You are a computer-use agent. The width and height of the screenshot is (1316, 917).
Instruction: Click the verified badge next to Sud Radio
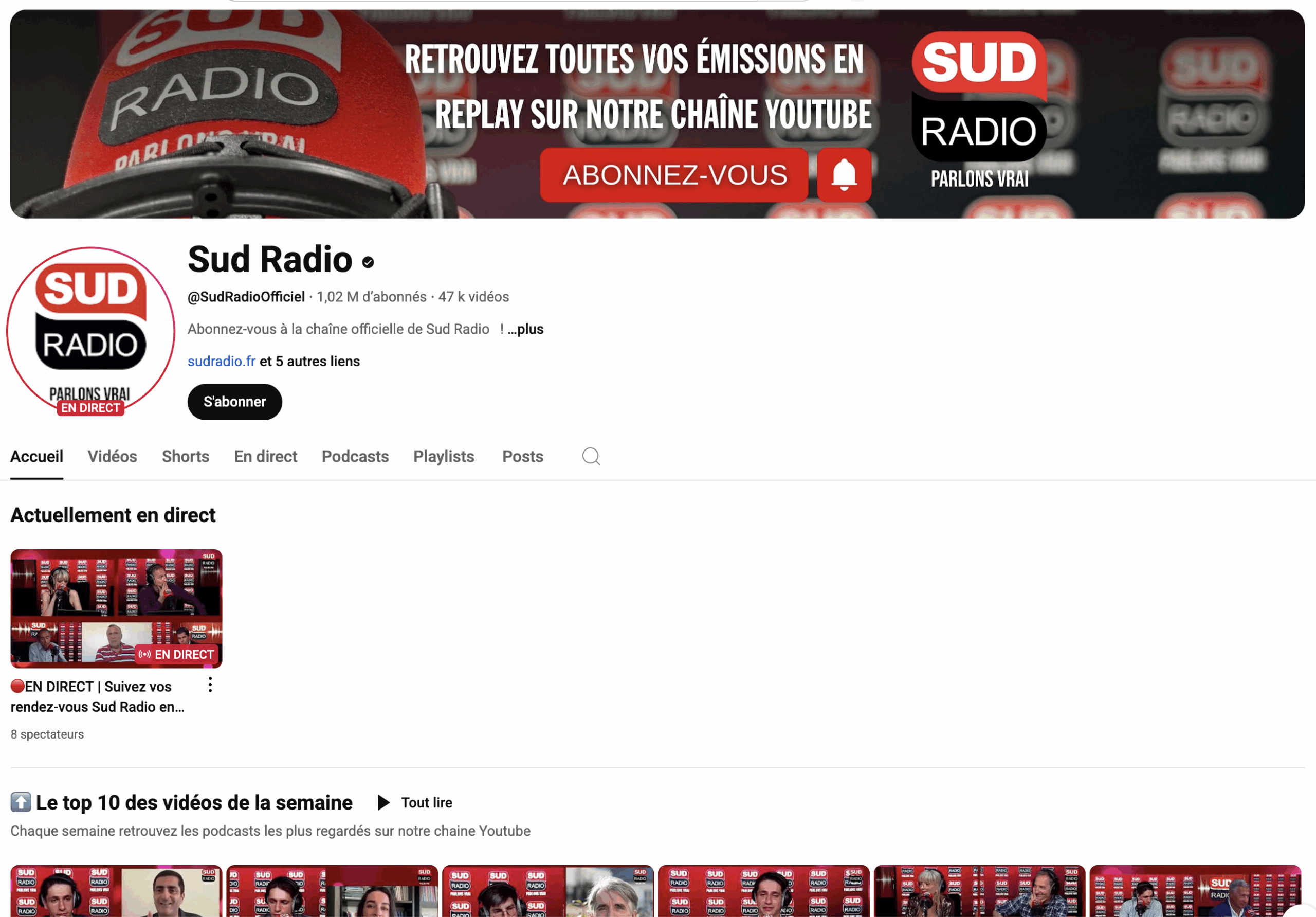pyautogui.click(x=368, y=262)
